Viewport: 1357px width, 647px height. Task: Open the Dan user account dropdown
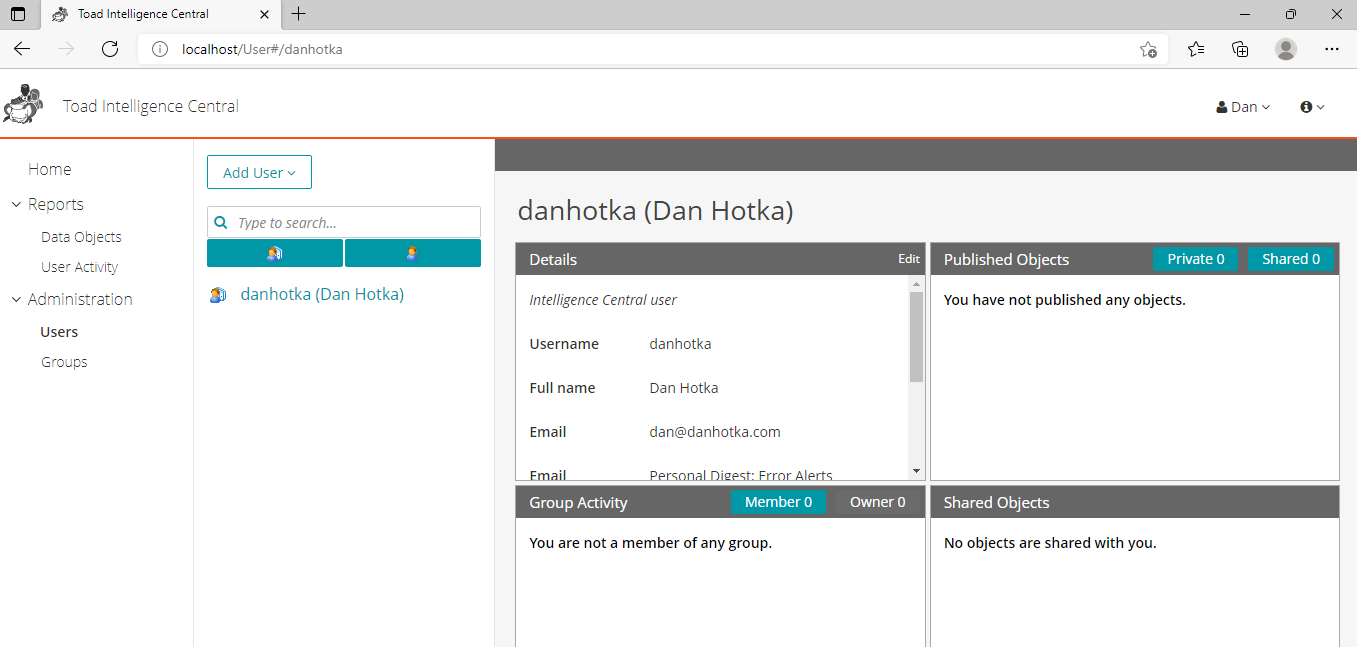click(1243, 107)
